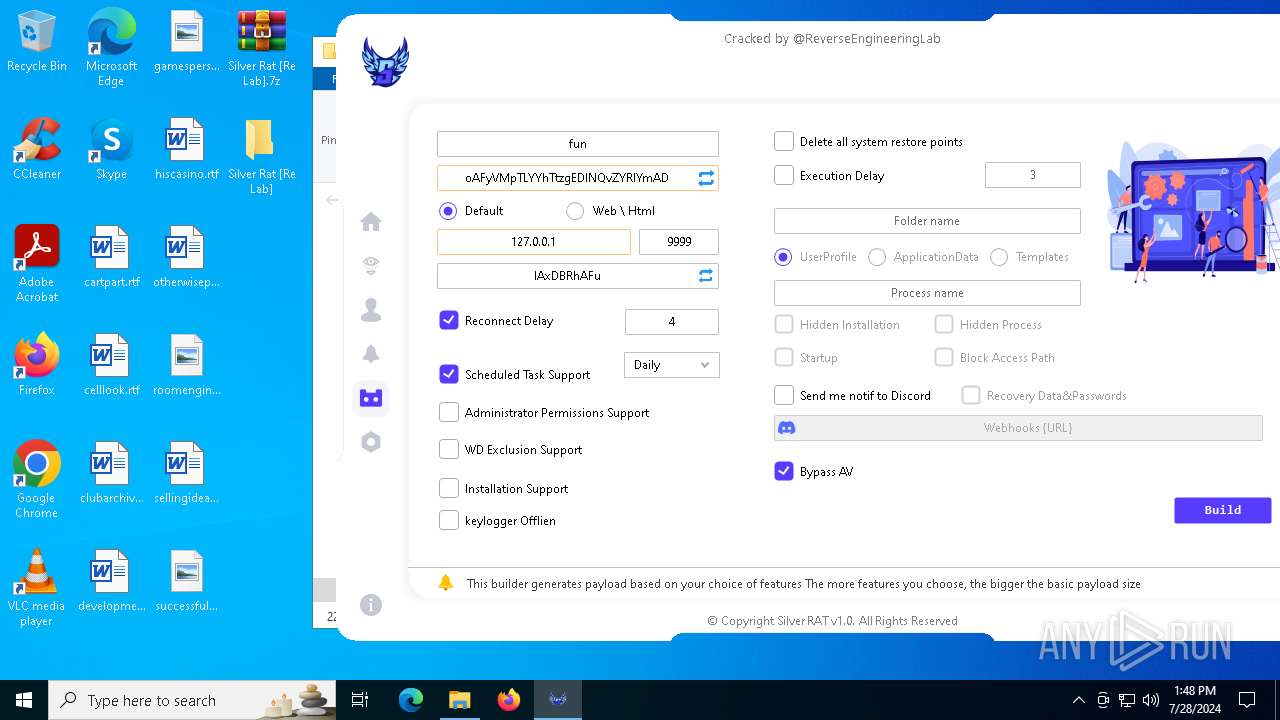Open Silver Rat [Re Lab] desktop folder
The image size is (1280, 720).
(x=261, y=156)
